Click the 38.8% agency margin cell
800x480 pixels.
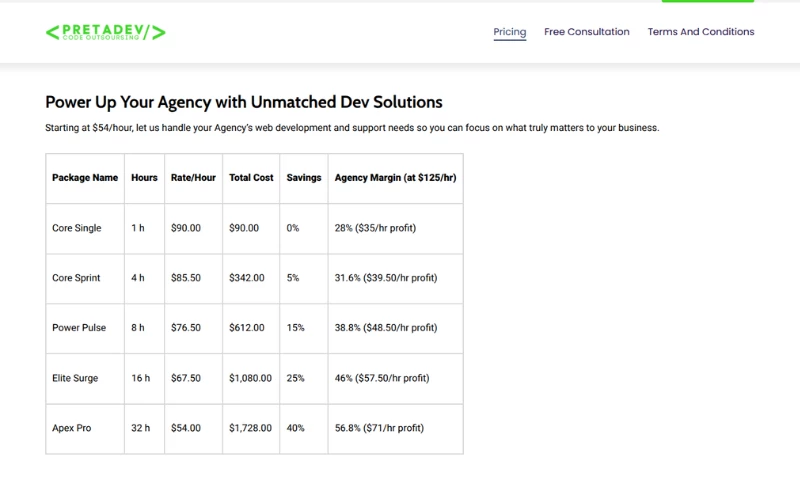click(386, 328)
